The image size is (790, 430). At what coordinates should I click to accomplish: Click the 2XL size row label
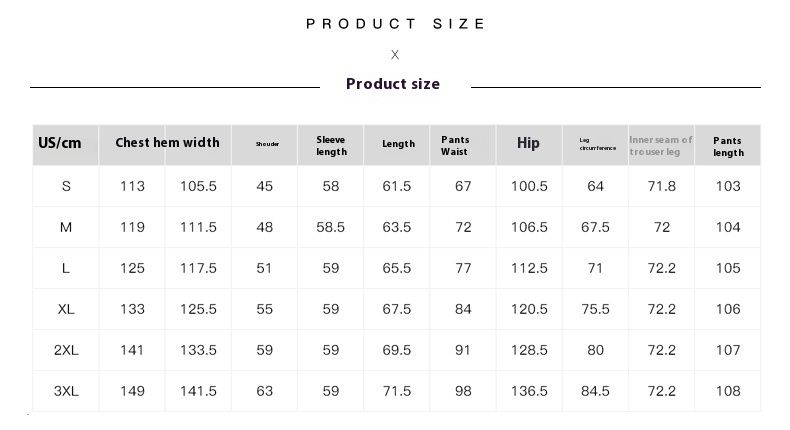tap(66, 350)
